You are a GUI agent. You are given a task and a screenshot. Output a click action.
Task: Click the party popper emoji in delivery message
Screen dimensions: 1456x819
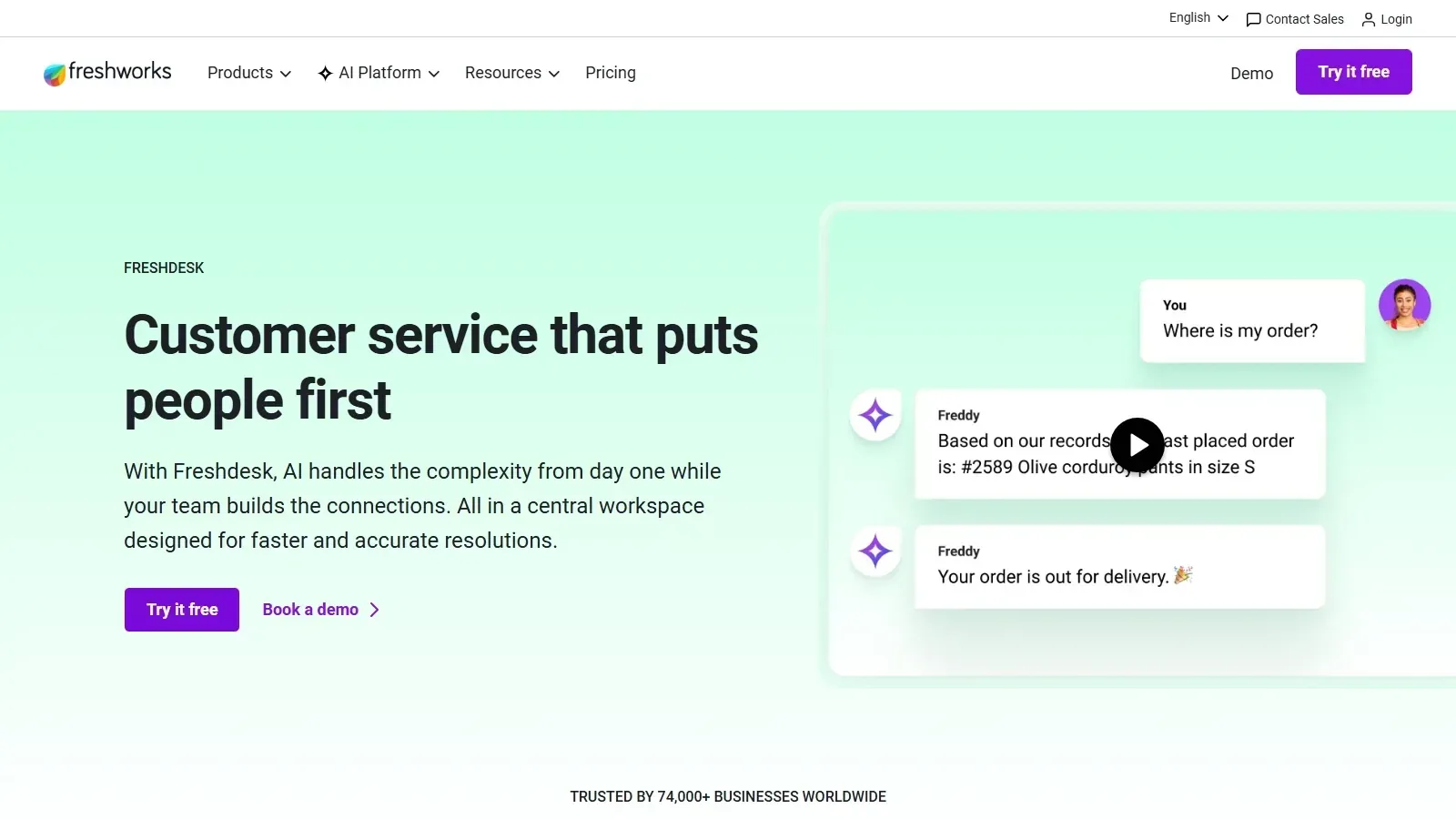click(x=1183, y=575)
